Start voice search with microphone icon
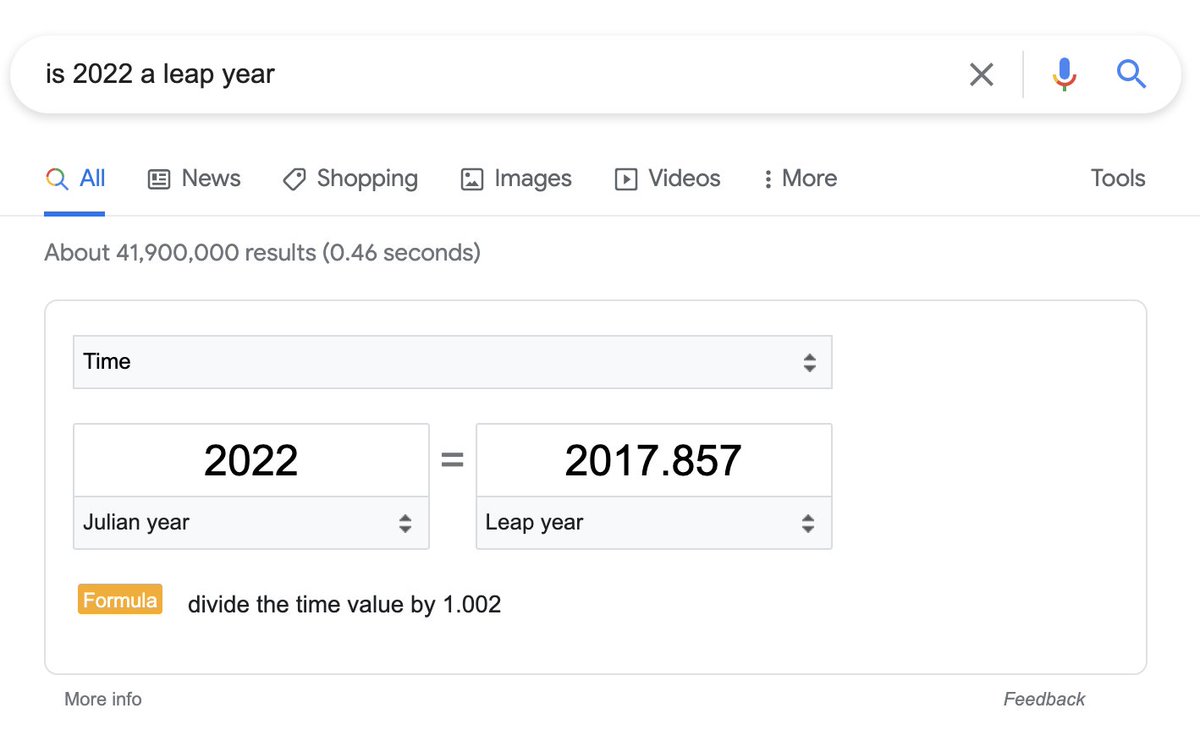Image resolution: width=1200 pixels, height=741 pixels. tap(1064, 74)
